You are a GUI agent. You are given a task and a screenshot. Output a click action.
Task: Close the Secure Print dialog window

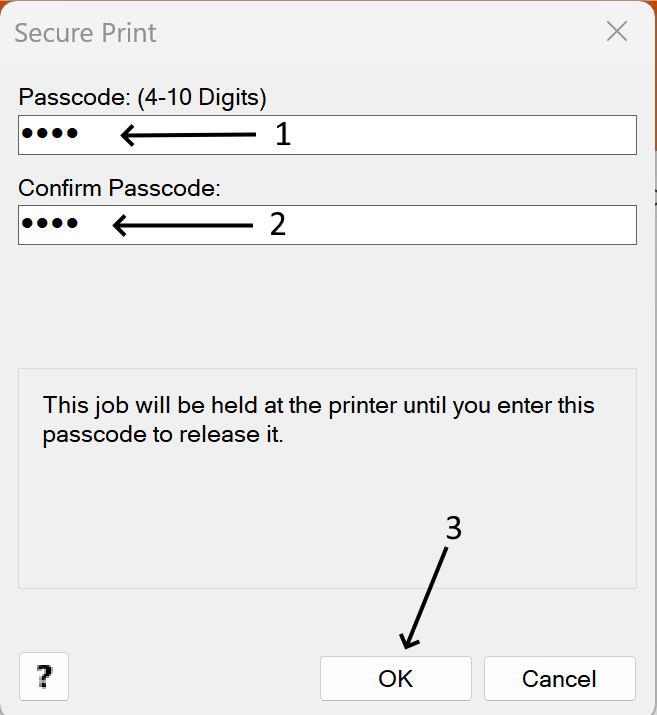(x=617, y=31)
